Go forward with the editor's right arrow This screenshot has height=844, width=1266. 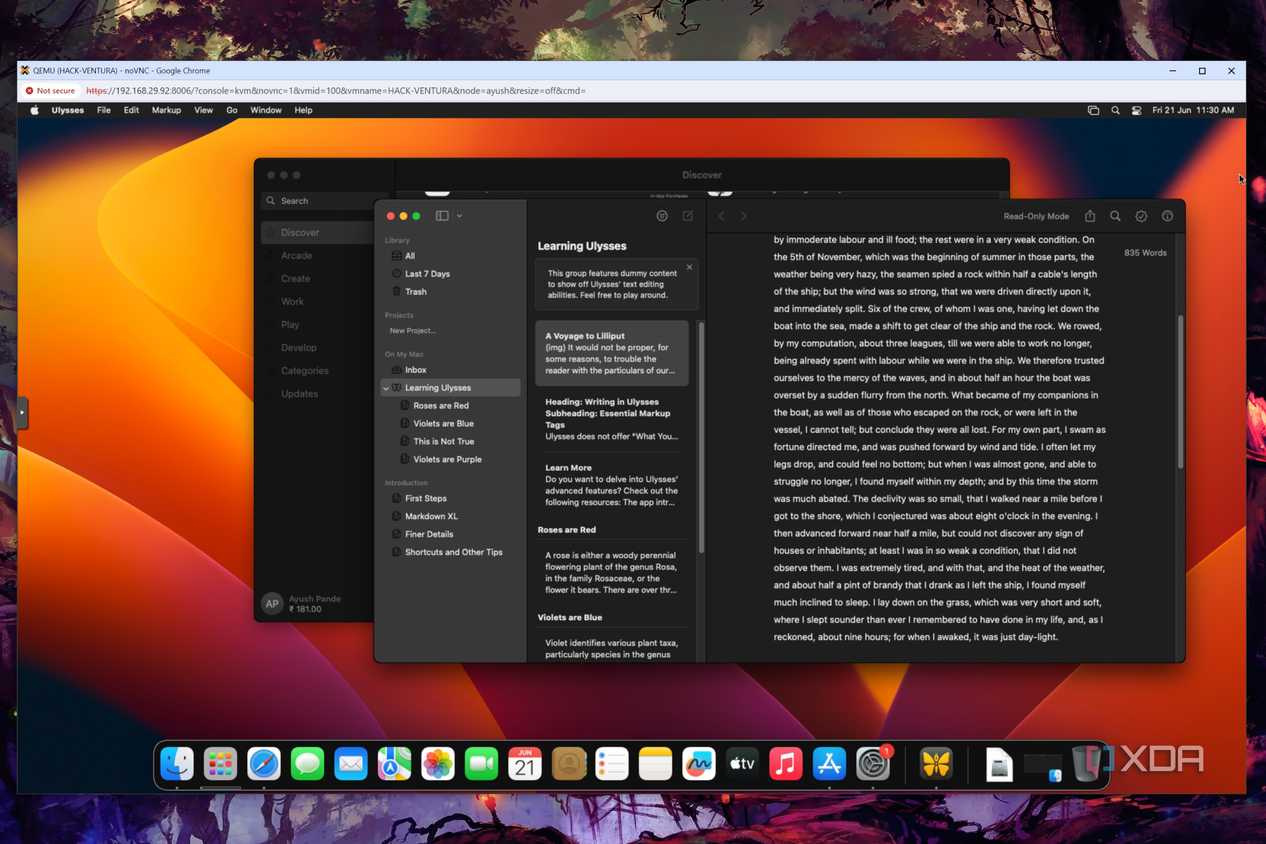(744, 216)
